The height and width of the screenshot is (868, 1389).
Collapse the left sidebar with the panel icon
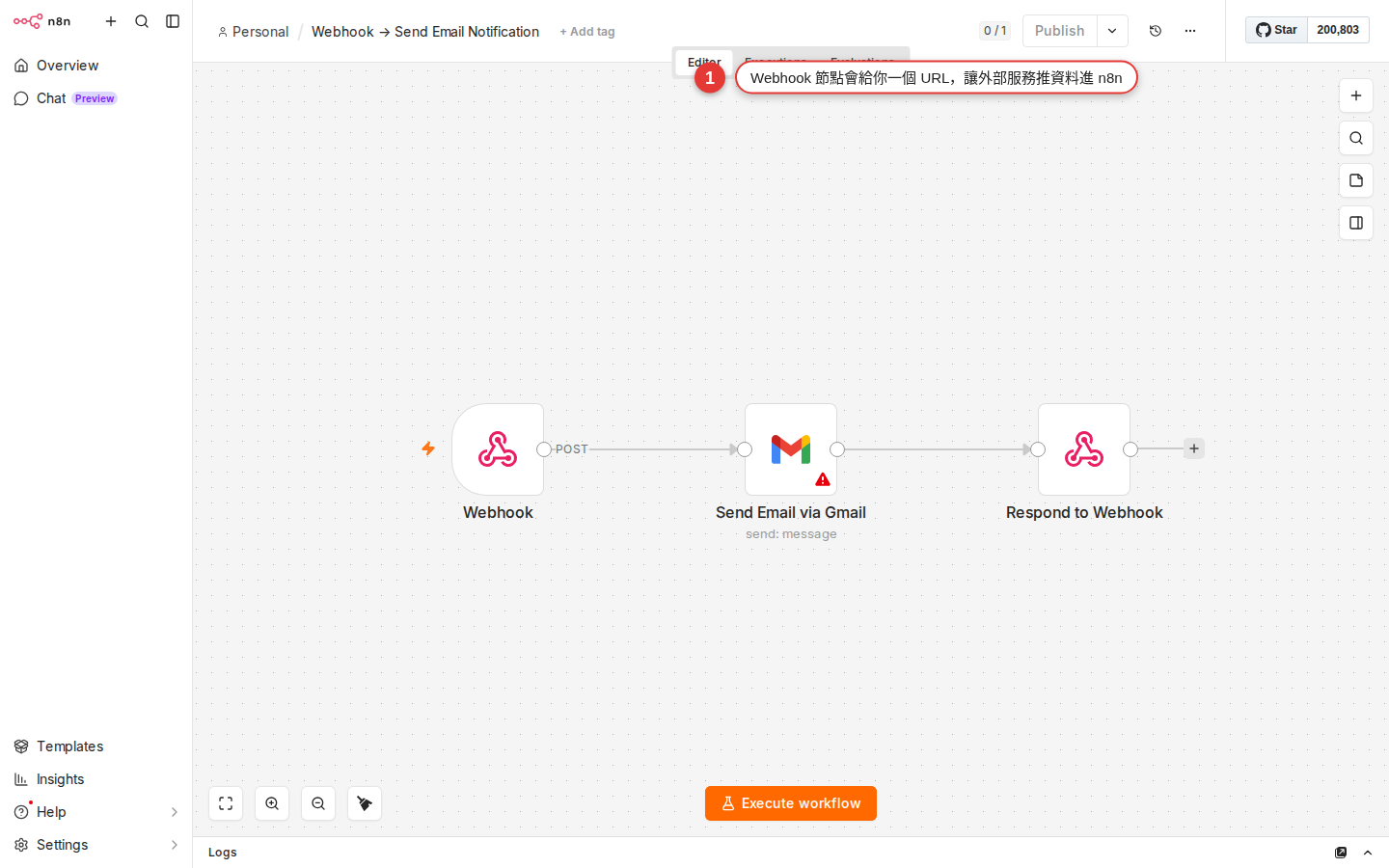coord(173,21)
